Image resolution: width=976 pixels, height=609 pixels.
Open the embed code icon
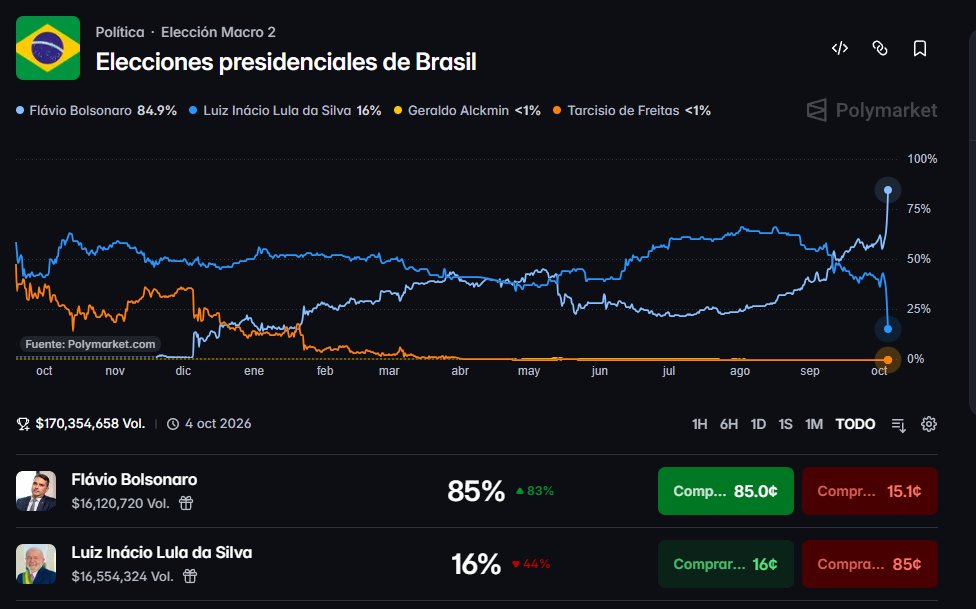click(840, 49)
